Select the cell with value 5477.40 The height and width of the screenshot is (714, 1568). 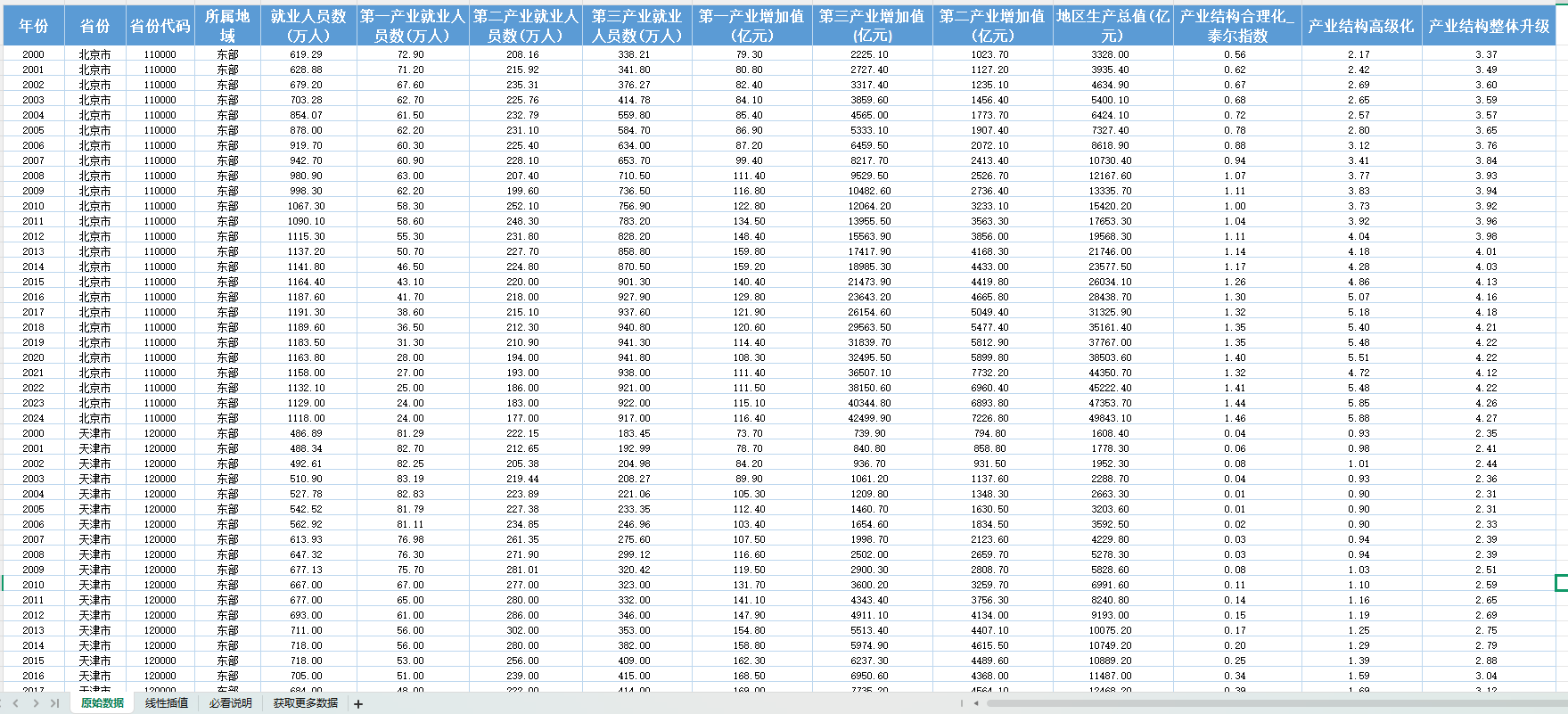tap(992, 327)
